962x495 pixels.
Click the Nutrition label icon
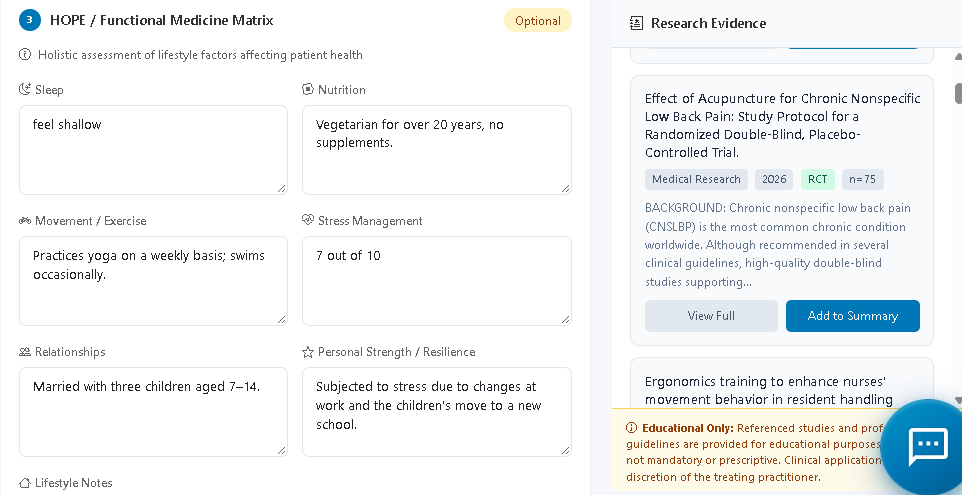coord(308,90)
